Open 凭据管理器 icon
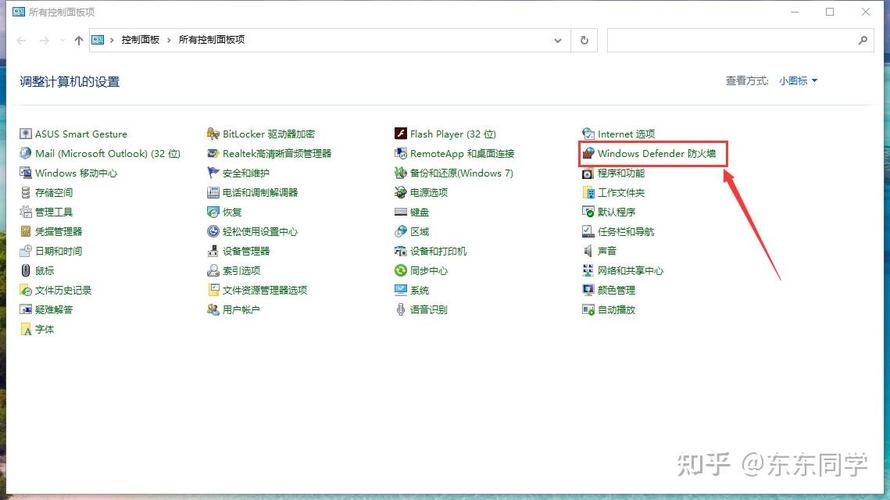890x500 pixels. (x=26, y=232)
